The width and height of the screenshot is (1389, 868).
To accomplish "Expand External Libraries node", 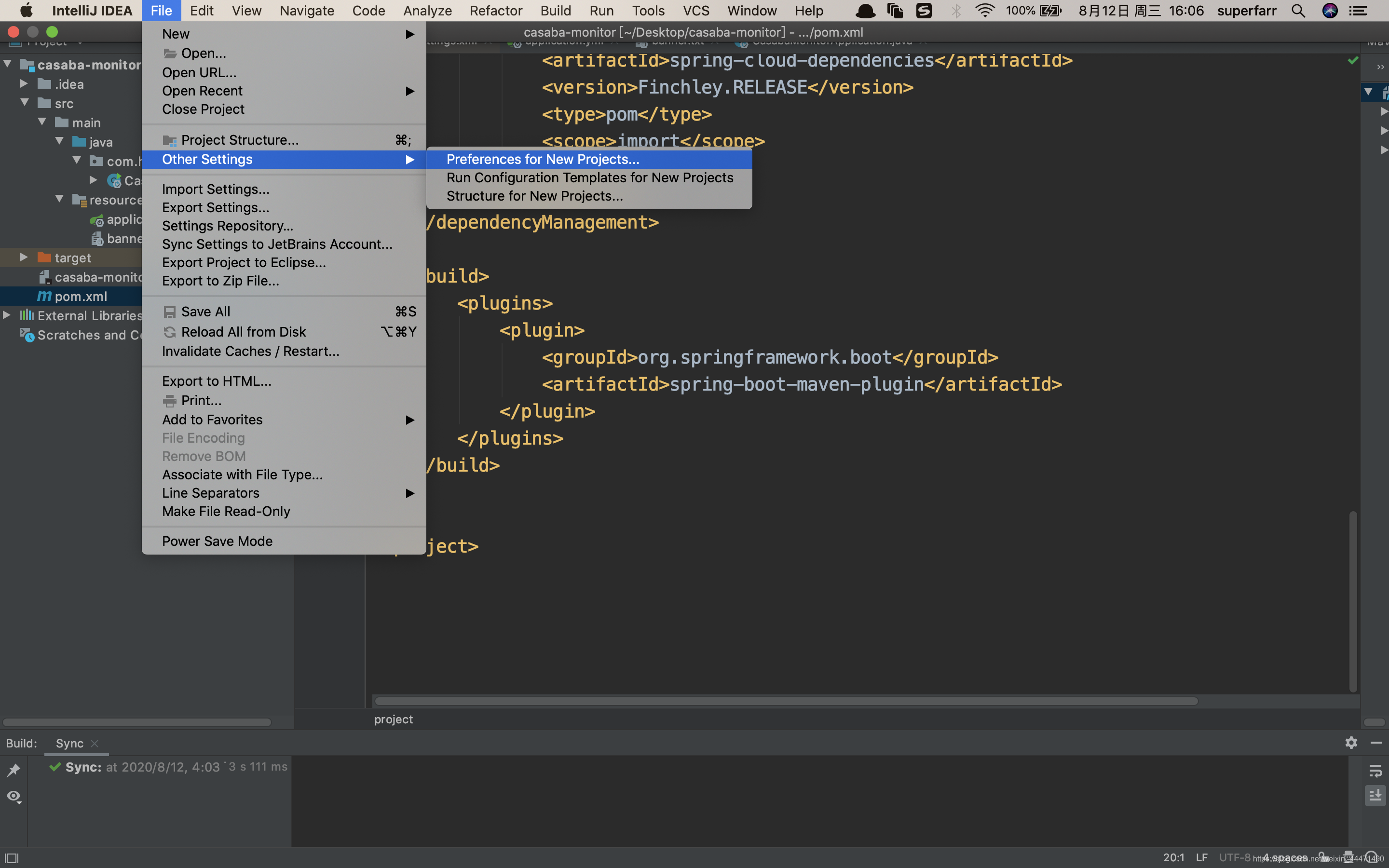I will (7, 315).
